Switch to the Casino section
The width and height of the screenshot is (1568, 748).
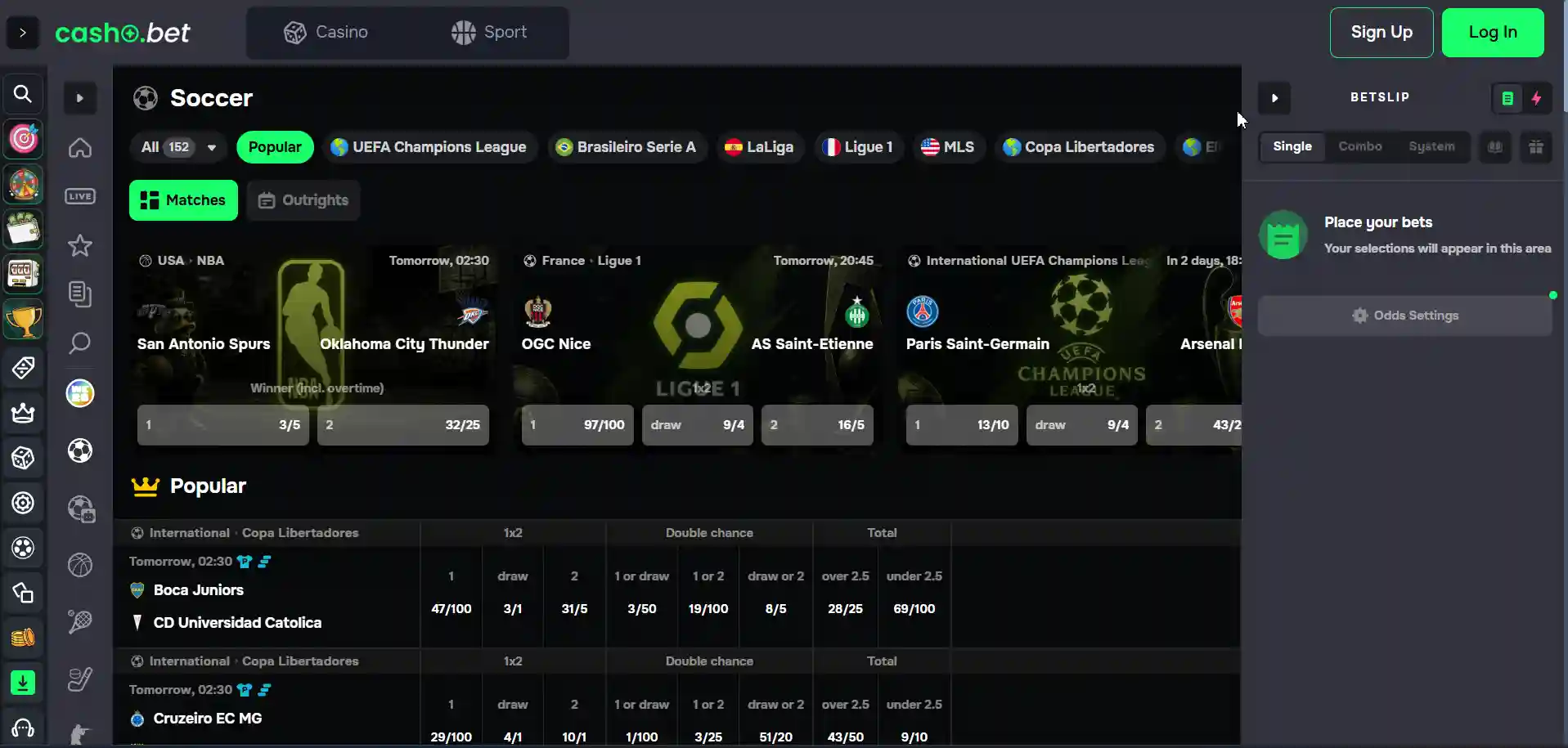[x=326, y=33]
